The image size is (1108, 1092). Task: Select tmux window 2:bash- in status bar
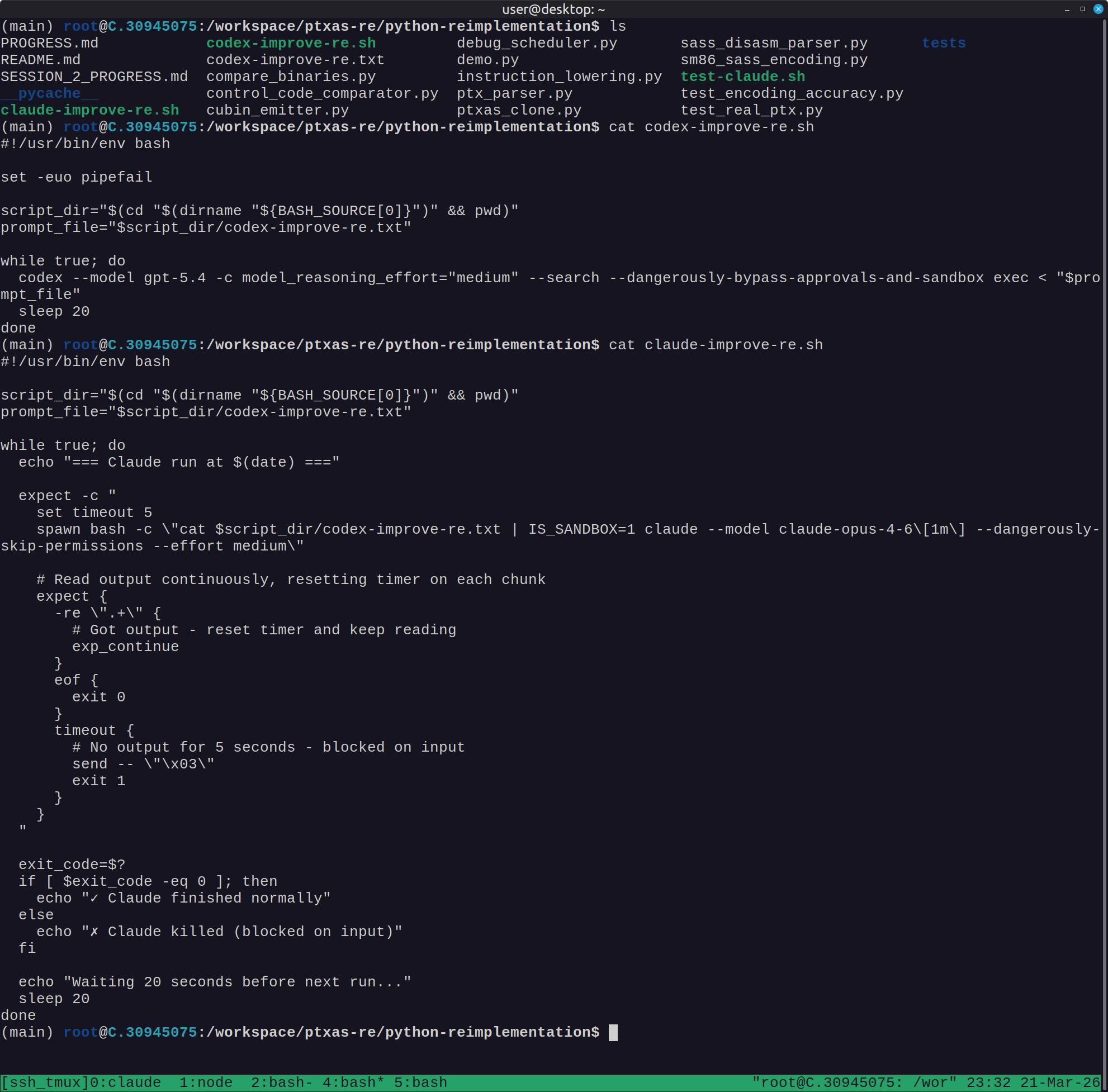tap(281, 1082)
